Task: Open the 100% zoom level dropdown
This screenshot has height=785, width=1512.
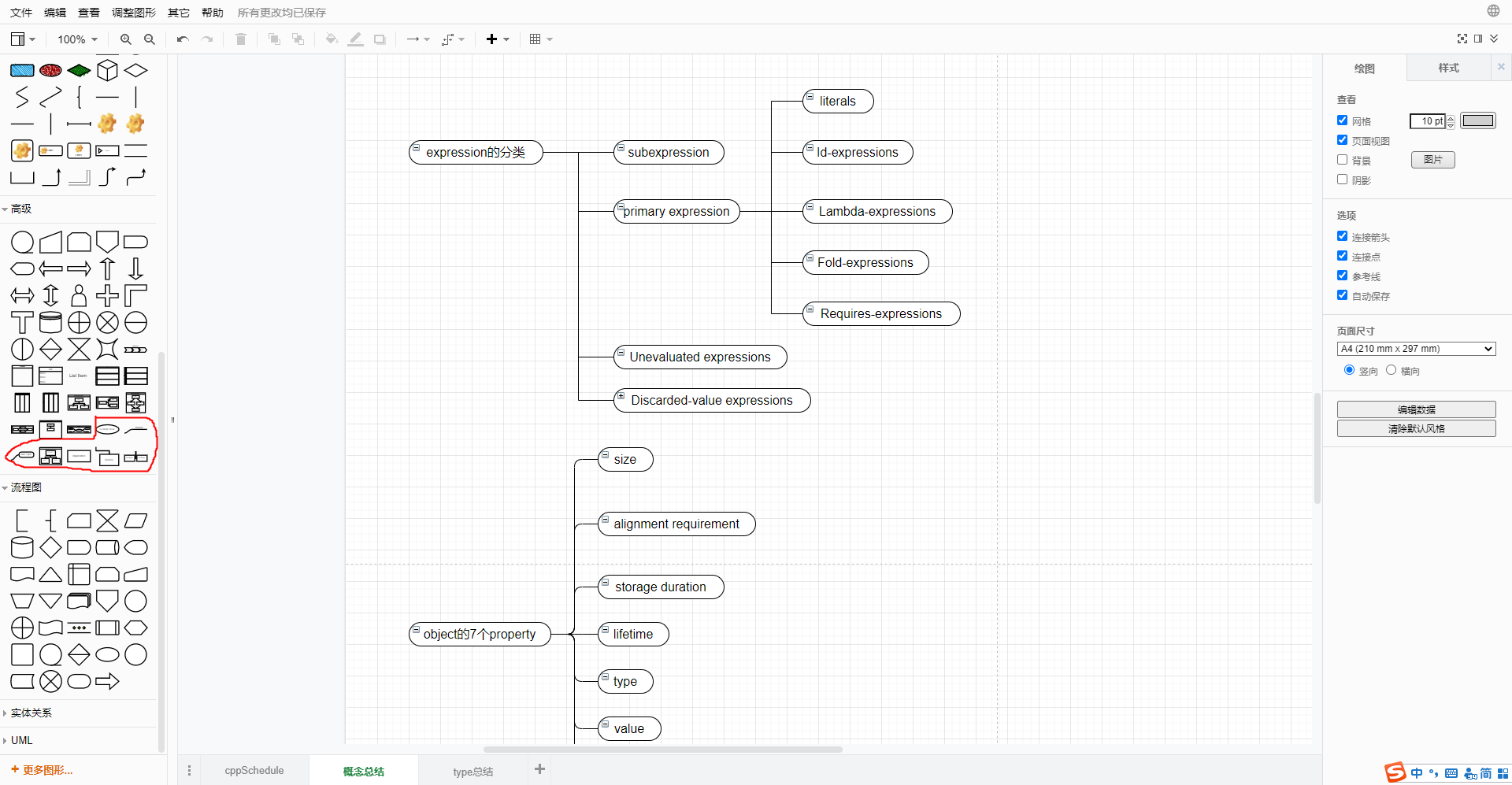Action: [76, 39]
